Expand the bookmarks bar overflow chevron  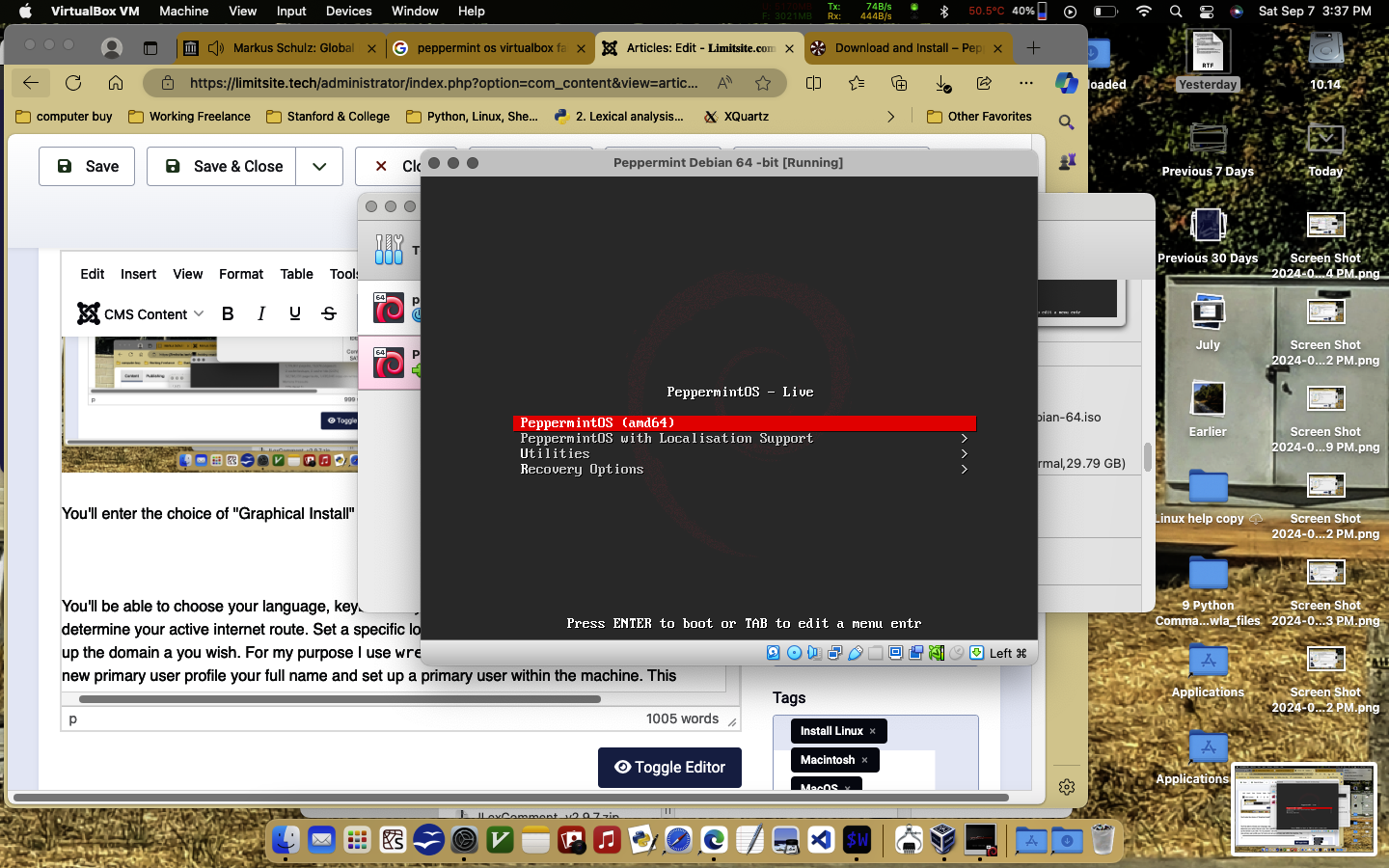(890, 117)
